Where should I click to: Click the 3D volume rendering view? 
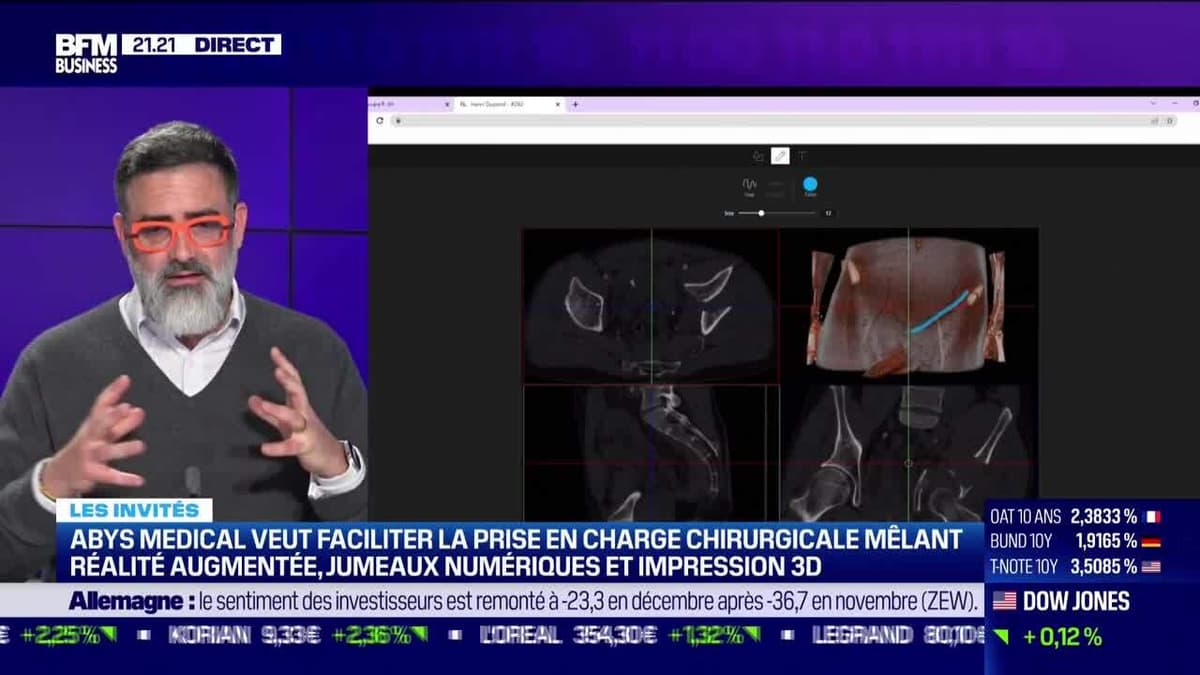coord(908,305)
